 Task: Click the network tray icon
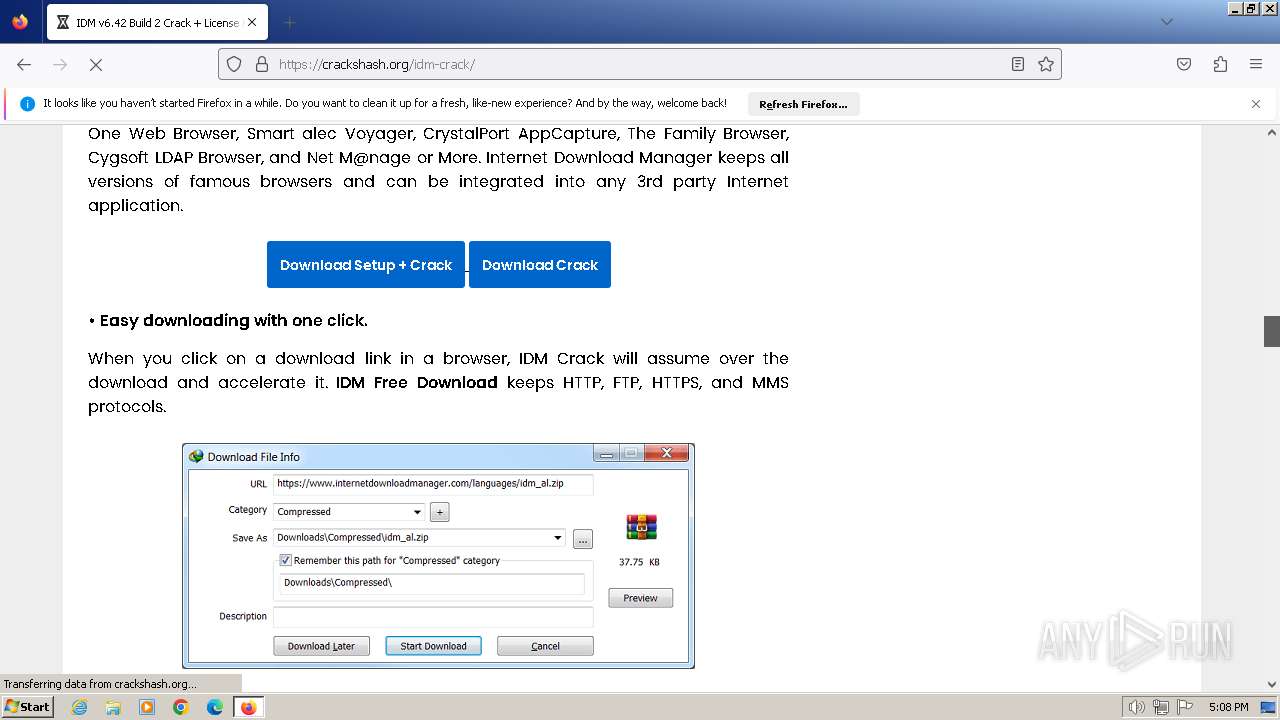click(x=1161, y=707)
